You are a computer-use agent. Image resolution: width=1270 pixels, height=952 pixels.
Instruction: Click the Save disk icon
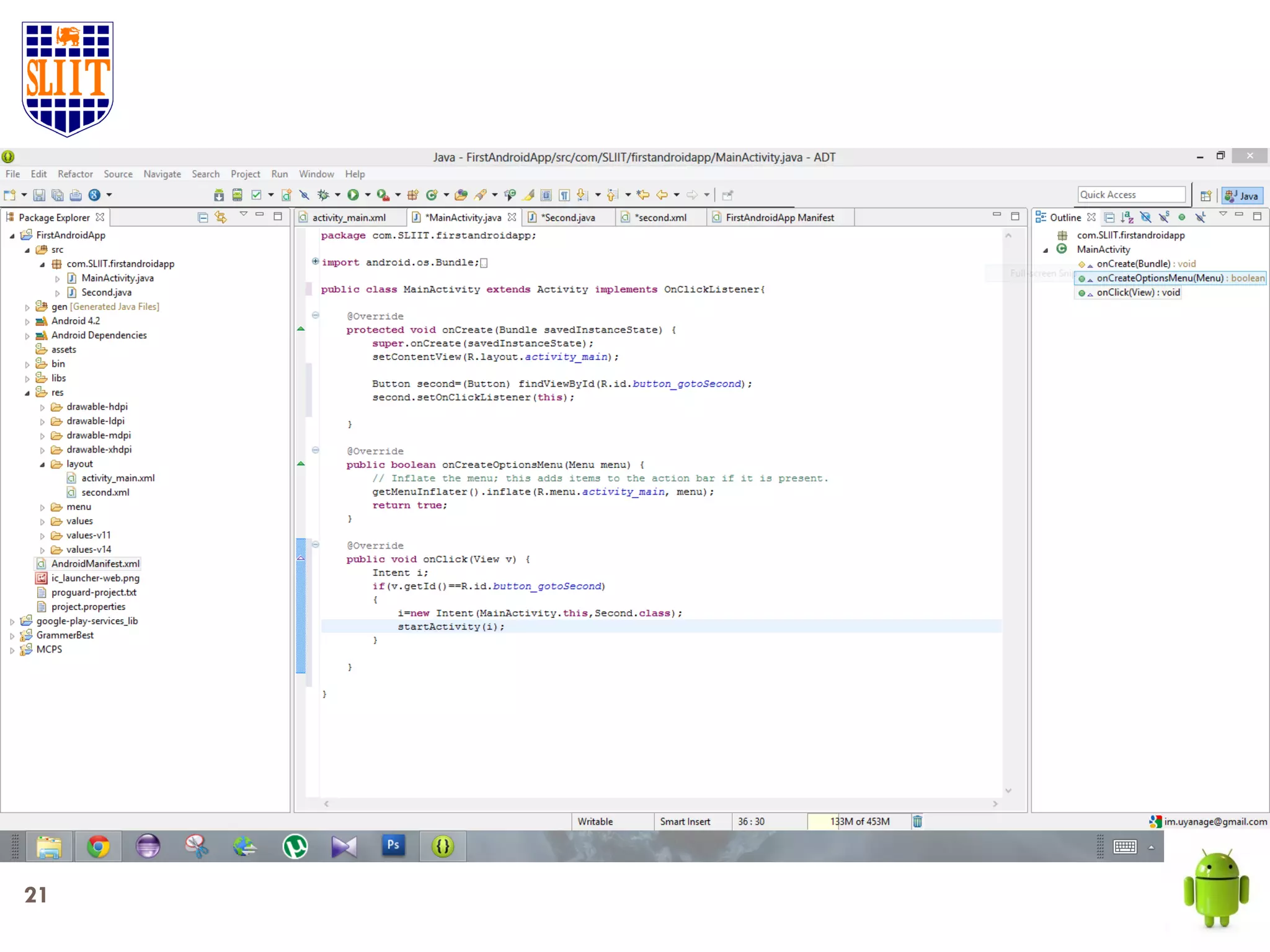pos(39,195)
